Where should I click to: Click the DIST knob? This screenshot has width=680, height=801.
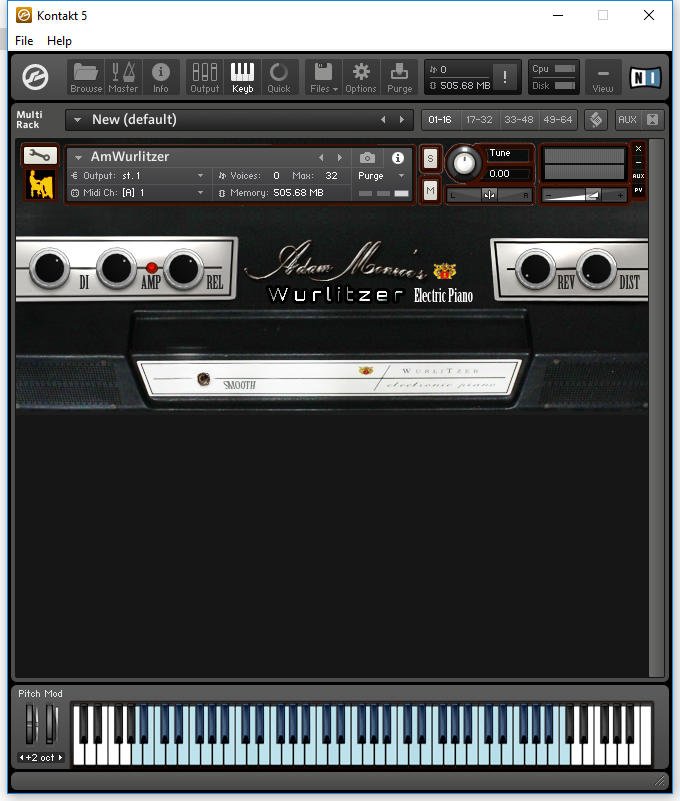click(x=596, y=268)
